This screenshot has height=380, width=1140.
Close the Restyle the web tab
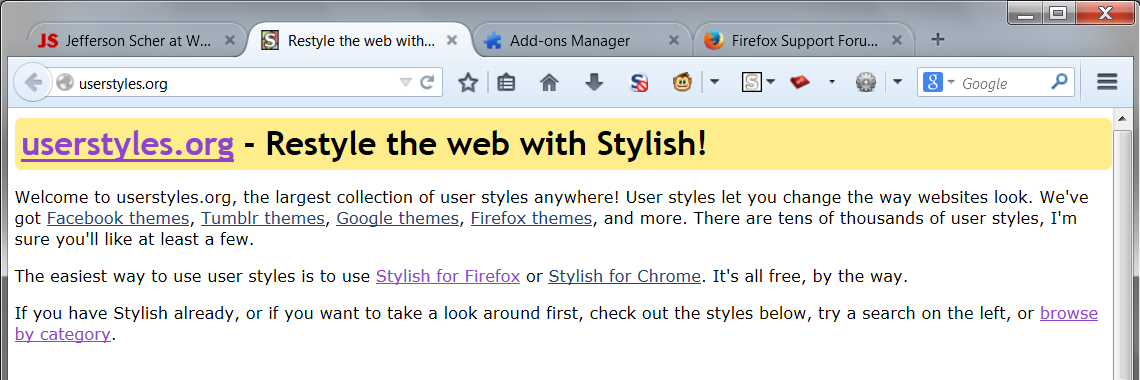[451, 41]
